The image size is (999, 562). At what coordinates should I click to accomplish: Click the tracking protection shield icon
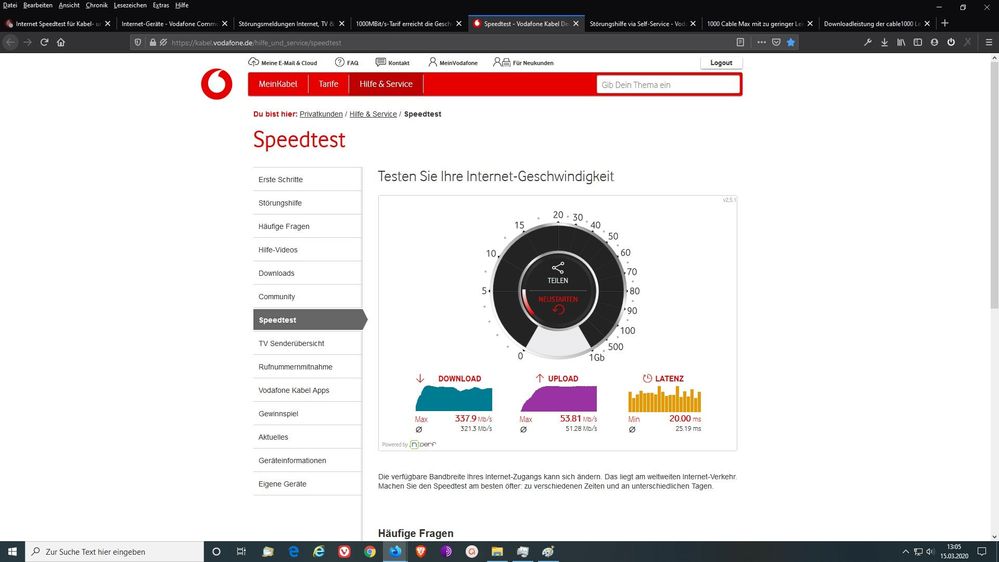click(x=138, y=42)
